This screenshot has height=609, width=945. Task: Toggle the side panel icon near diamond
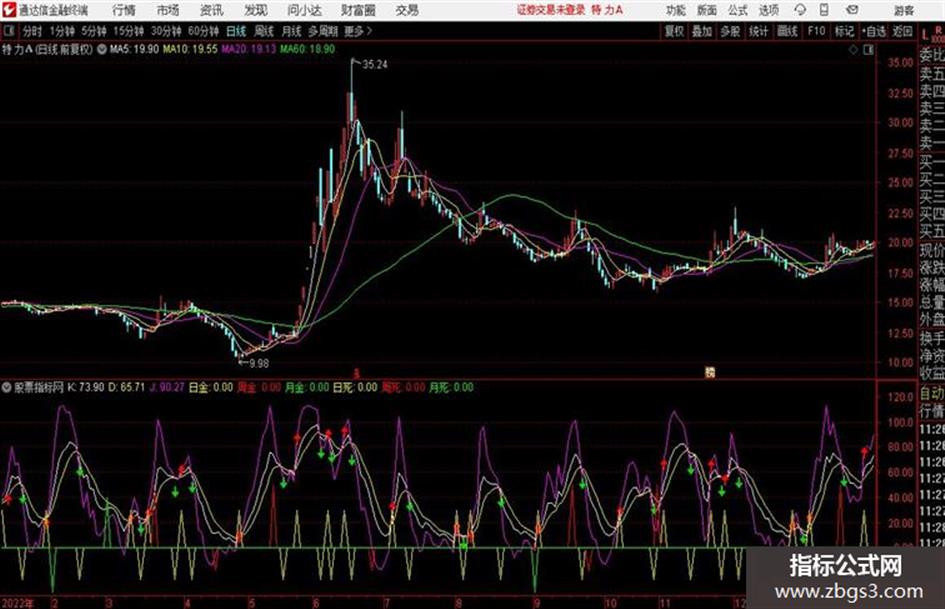[x=868, y=50]
